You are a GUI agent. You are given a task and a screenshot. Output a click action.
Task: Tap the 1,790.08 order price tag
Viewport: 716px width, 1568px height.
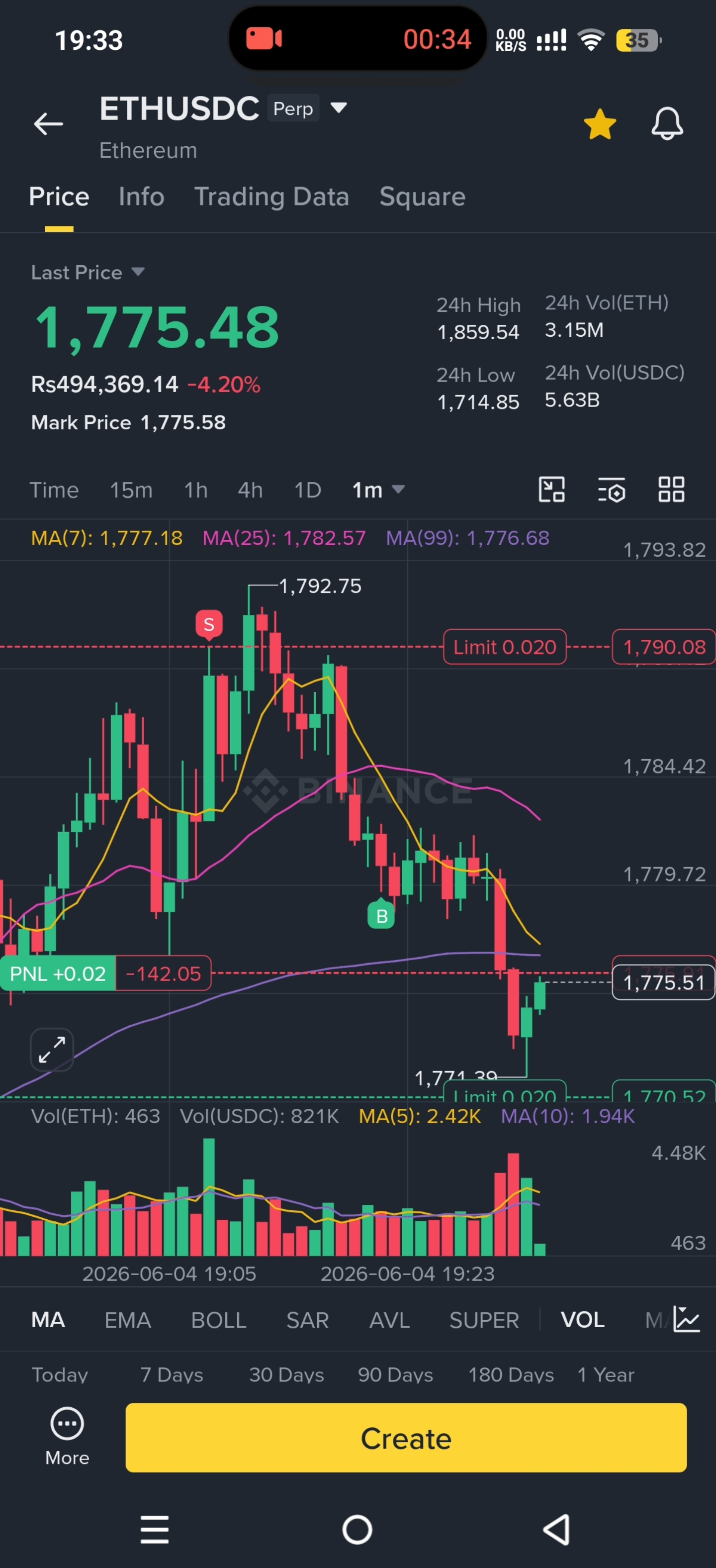pyautogui.click(x=664, y=646)
